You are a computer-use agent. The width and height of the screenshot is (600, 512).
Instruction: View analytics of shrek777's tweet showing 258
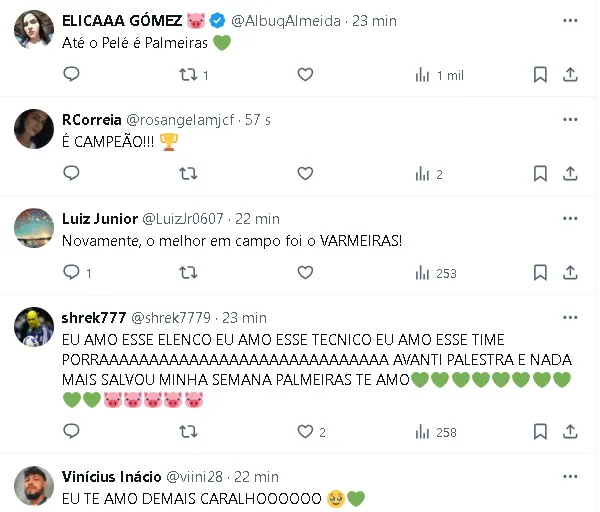[x=436, y=432]
